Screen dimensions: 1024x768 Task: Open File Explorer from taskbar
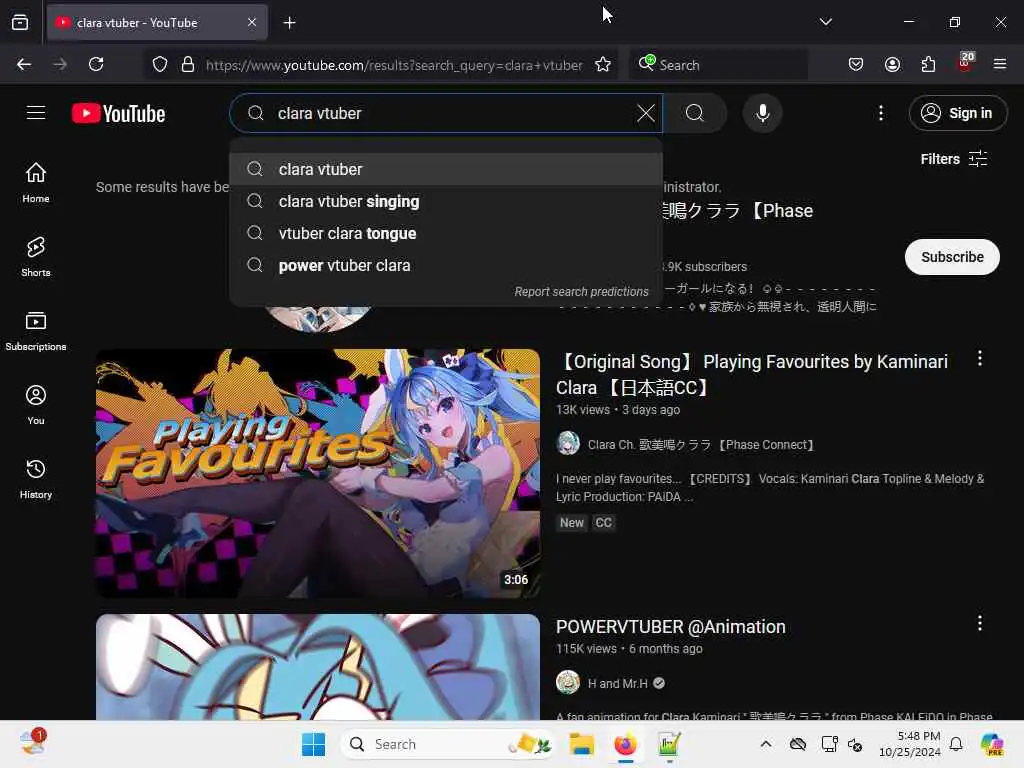pos(581,744)
